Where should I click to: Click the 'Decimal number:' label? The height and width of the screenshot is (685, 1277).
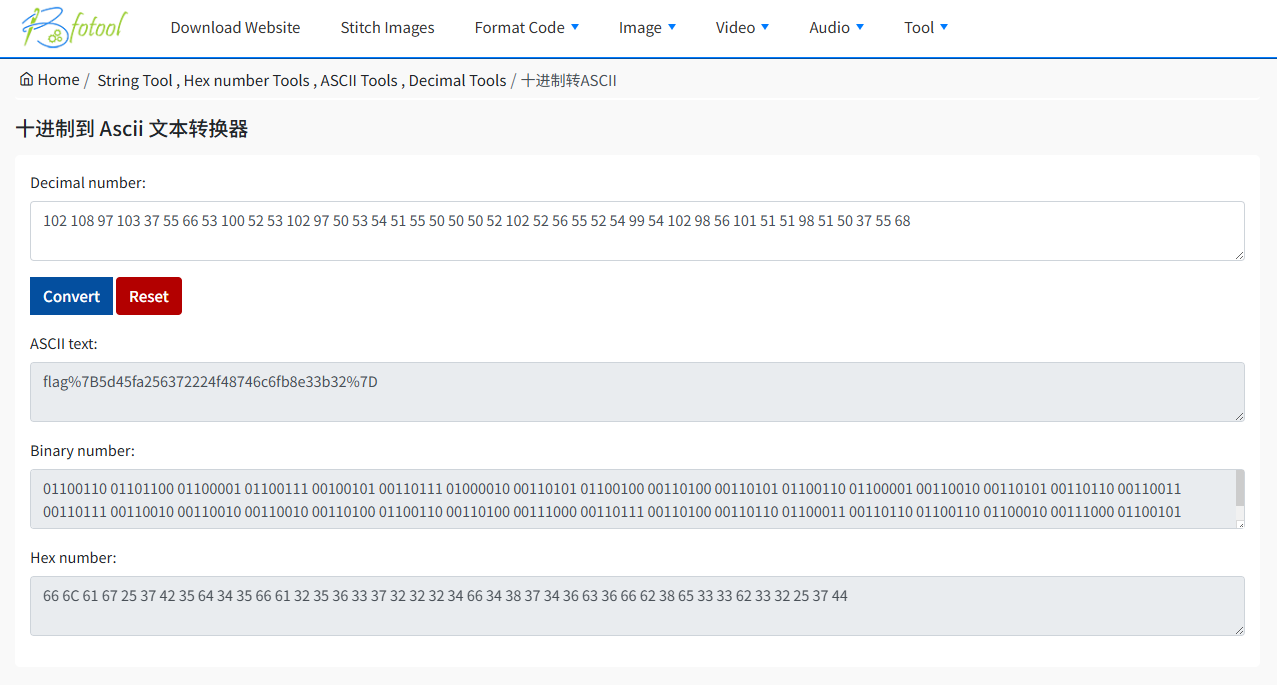pos(88,183)
